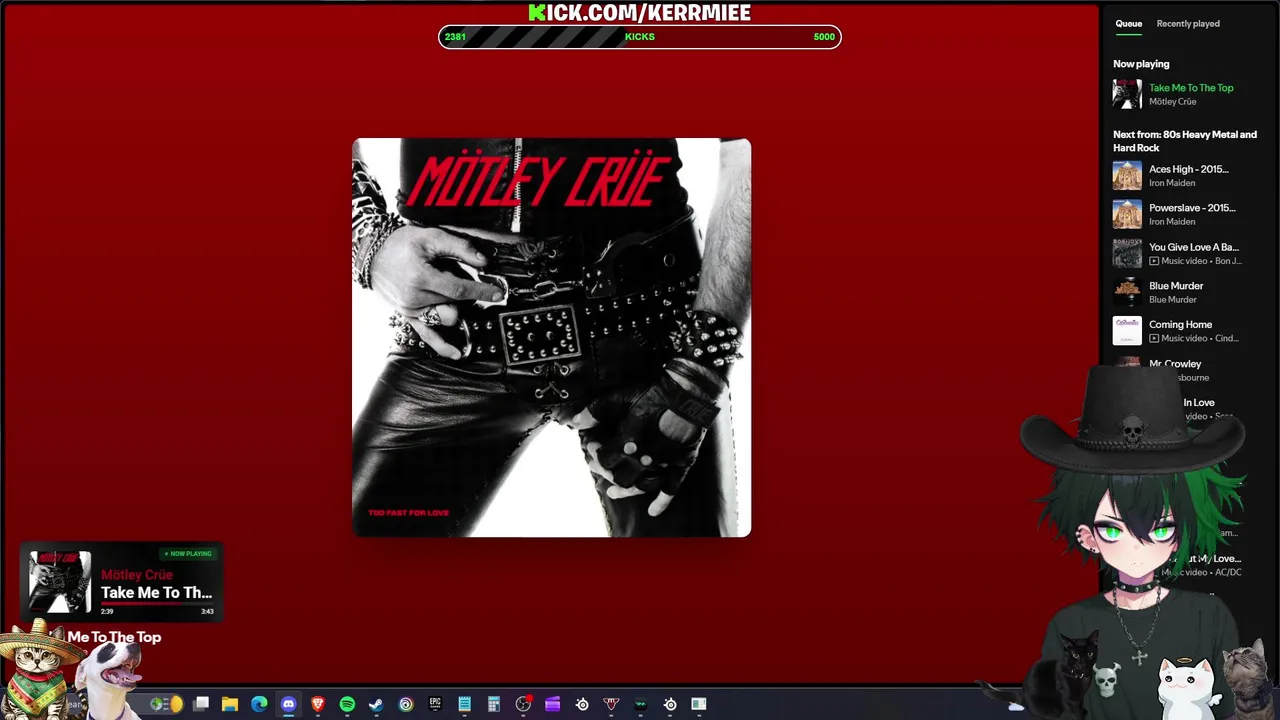The image size is (1280, 720).
Task: Open the green waveform taskbar icon
Action: pos(641,704)
